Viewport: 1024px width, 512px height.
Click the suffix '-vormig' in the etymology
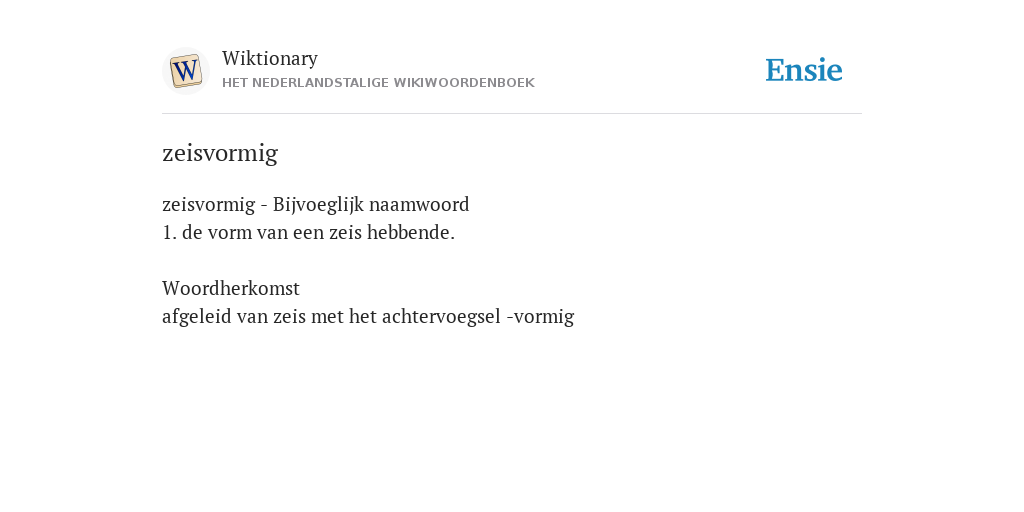pyautogui.click(x=540, y=317)
